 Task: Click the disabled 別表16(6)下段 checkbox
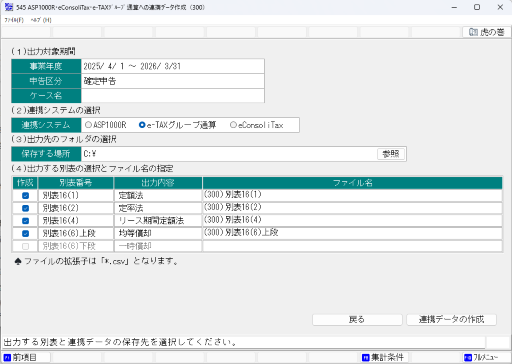pyautogui.click(x=25, y=246)
